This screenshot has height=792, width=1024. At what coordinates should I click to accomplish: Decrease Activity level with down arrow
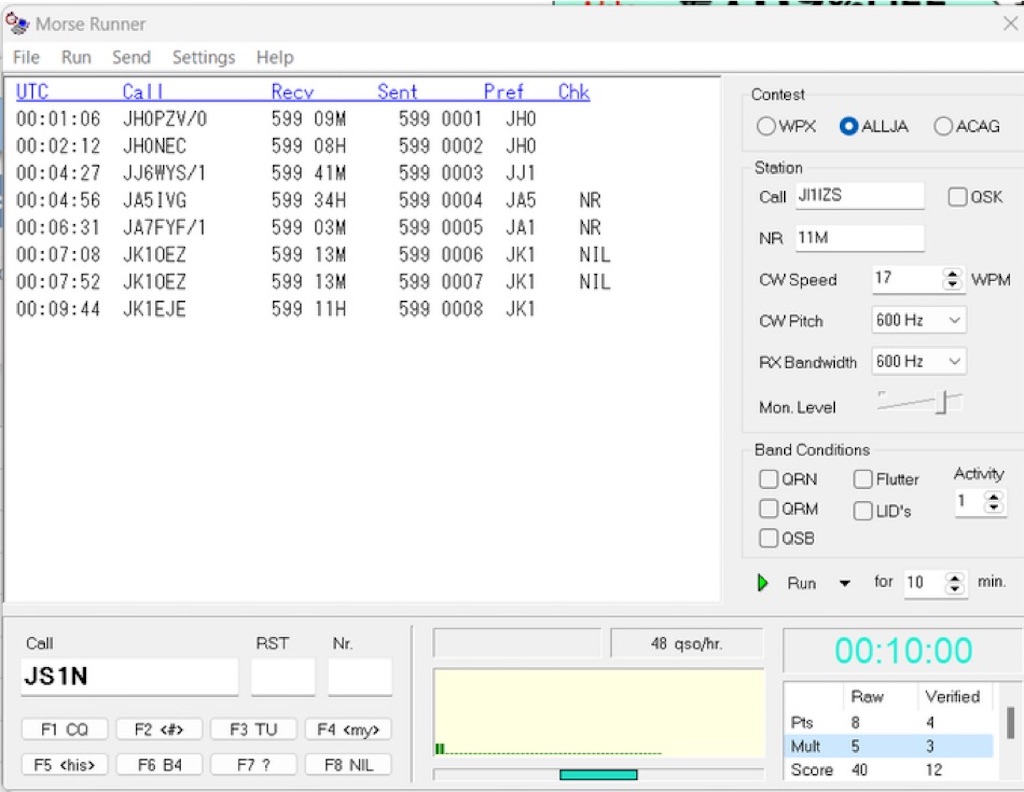pyautogui.click(x=993, y=507)
